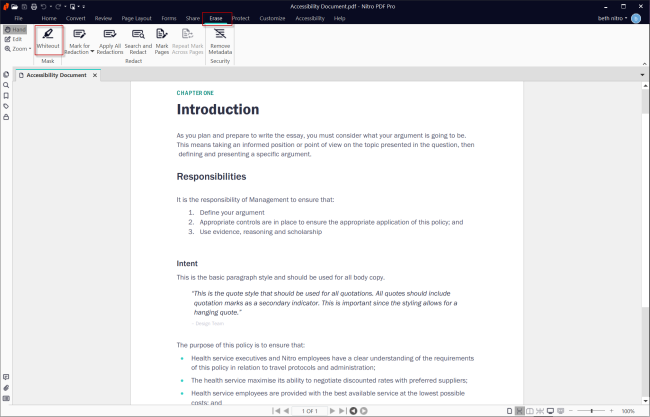Open the search pane magnifier icon

click(x=6, y=85)
